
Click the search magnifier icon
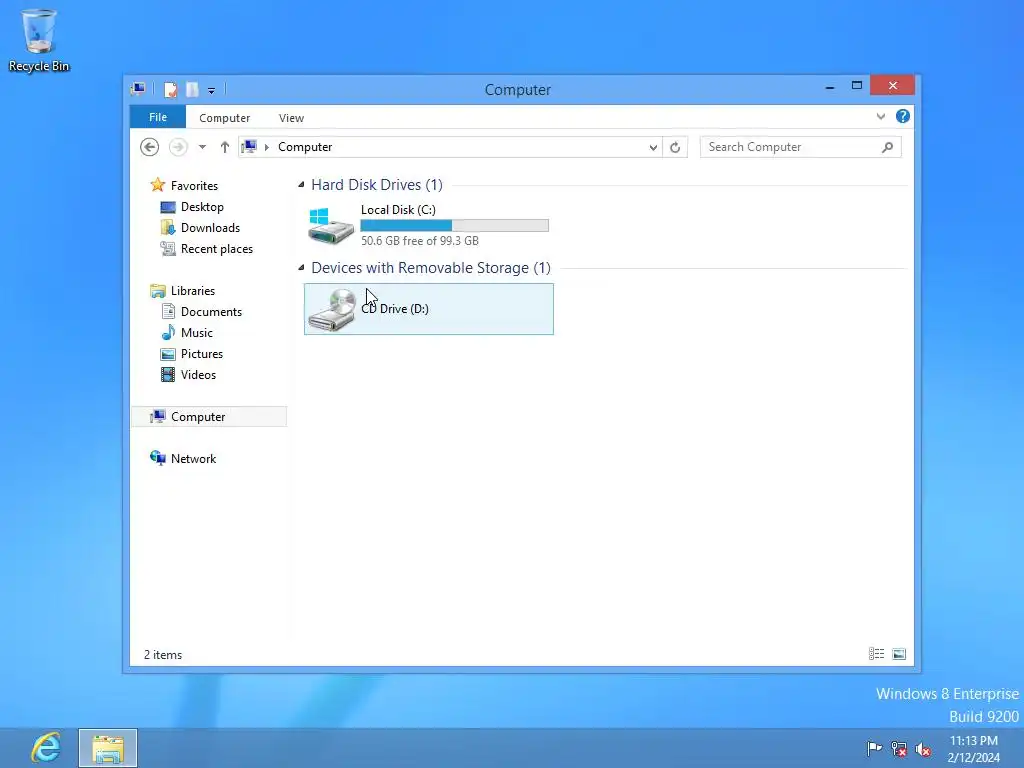888,147
